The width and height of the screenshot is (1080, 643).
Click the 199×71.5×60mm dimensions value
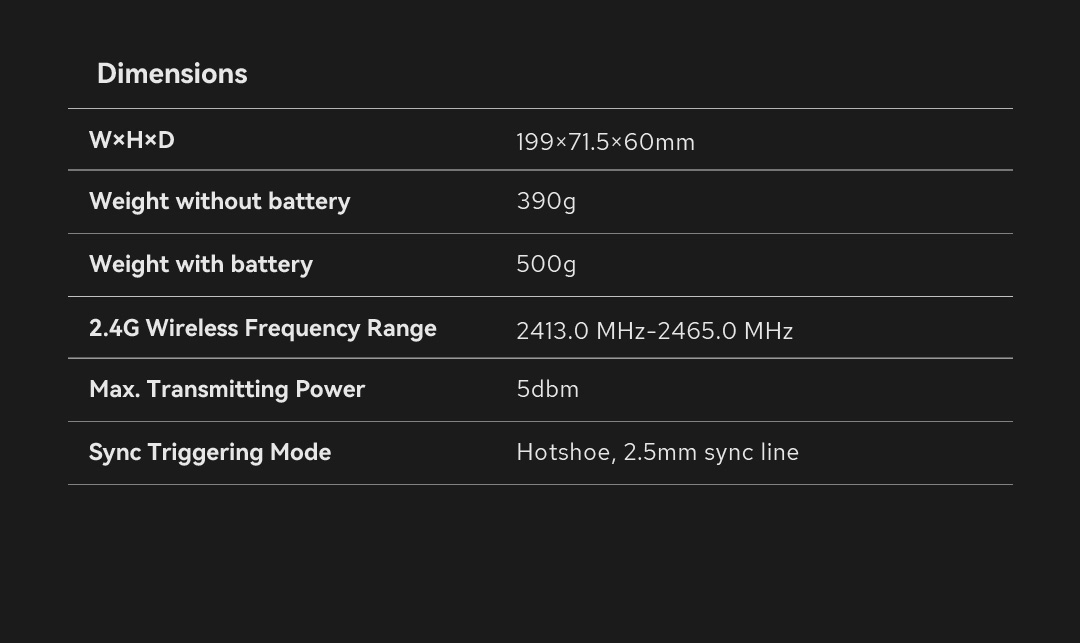click(x=605, y=142)
